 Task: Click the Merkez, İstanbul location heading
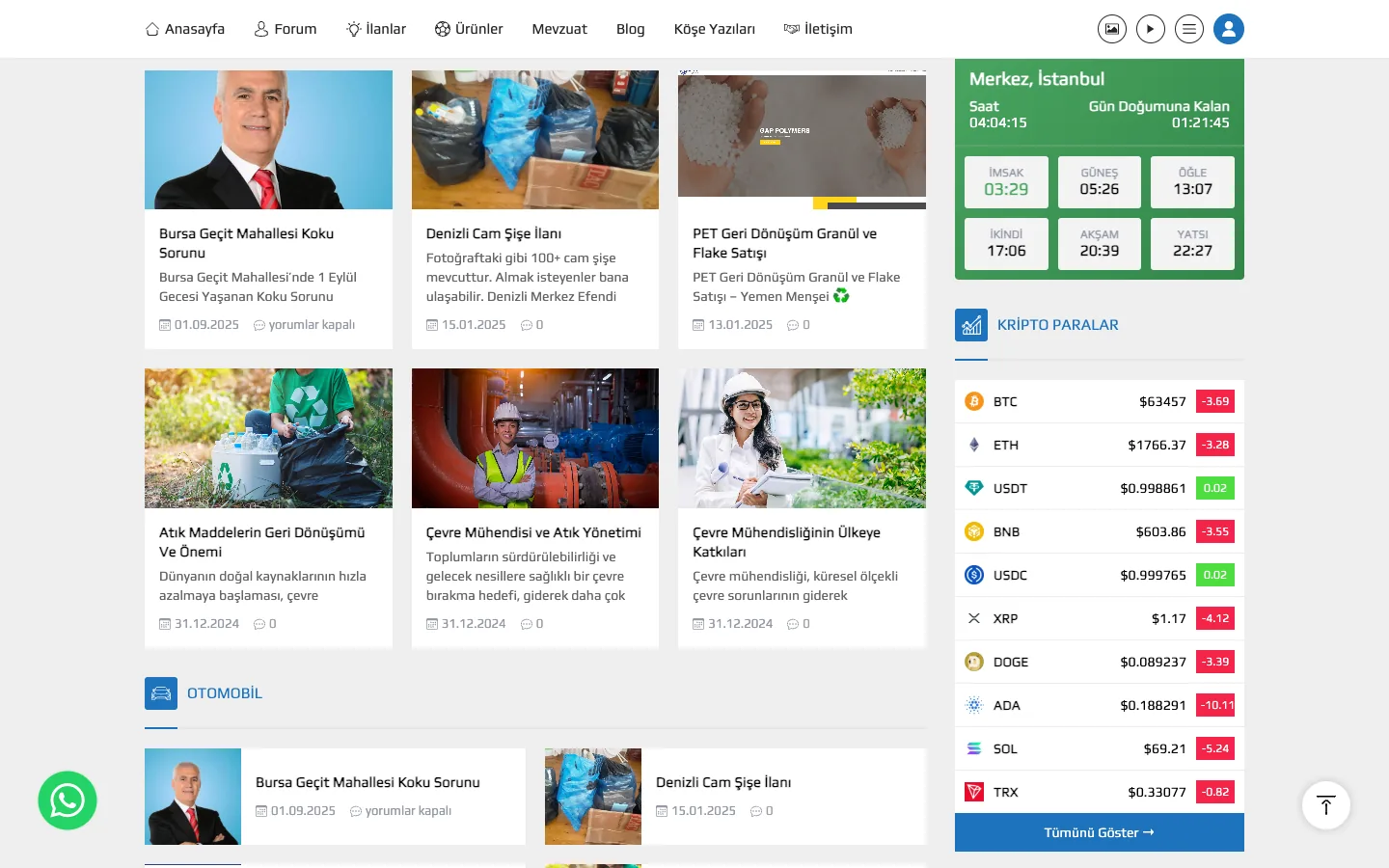pyautogui.click(x=1037, y=79)
